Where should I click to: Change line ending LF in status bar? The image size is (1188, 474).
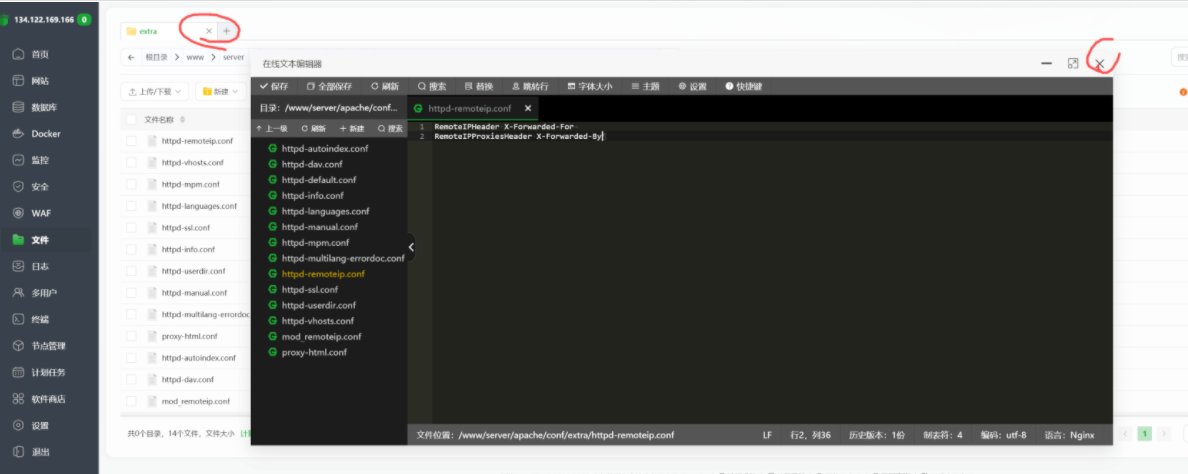click(768, 435)
